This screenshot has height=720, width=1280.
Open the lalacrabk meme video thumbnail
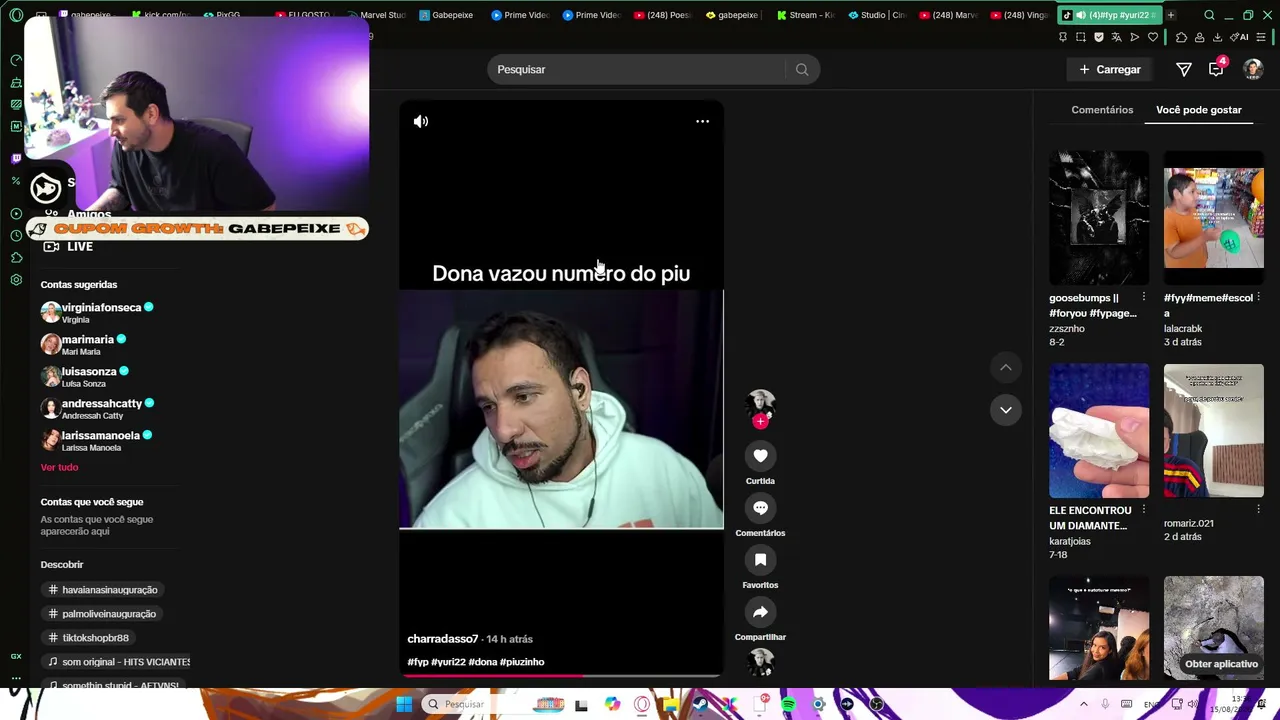tap(1213, 218)
